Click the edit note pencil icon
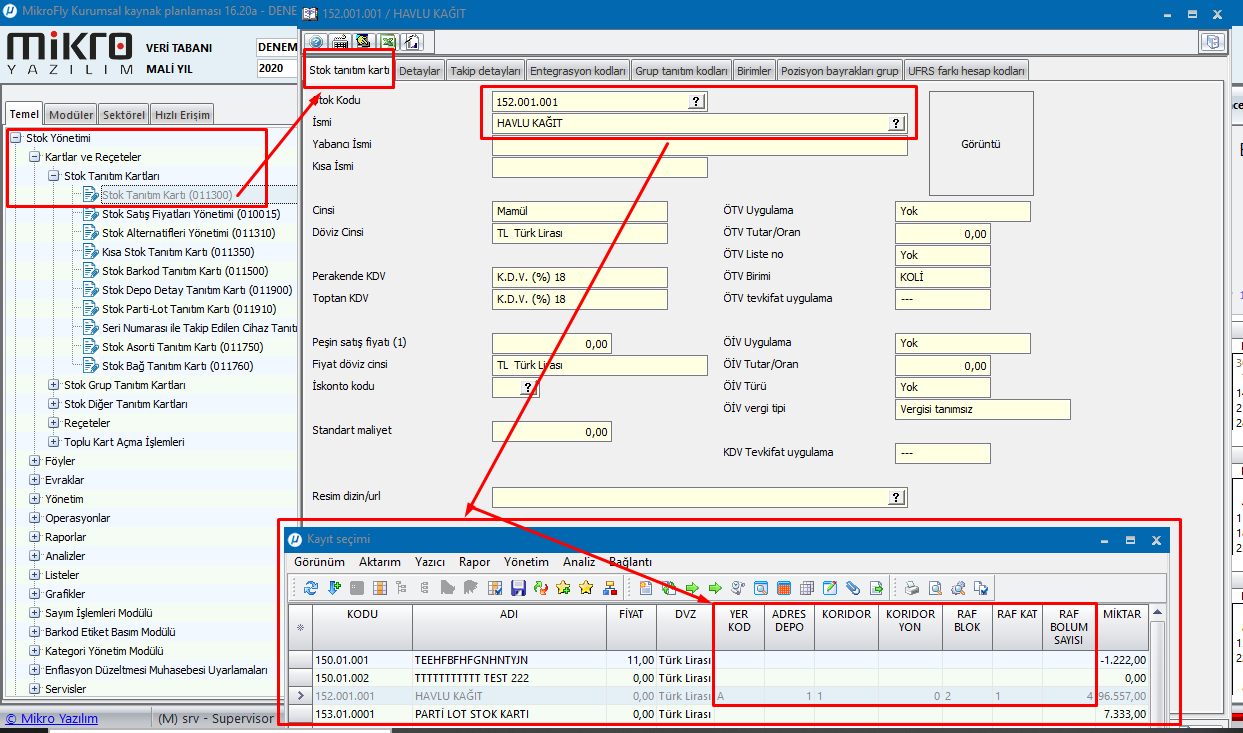The image size is (1243, 733). 830,588
